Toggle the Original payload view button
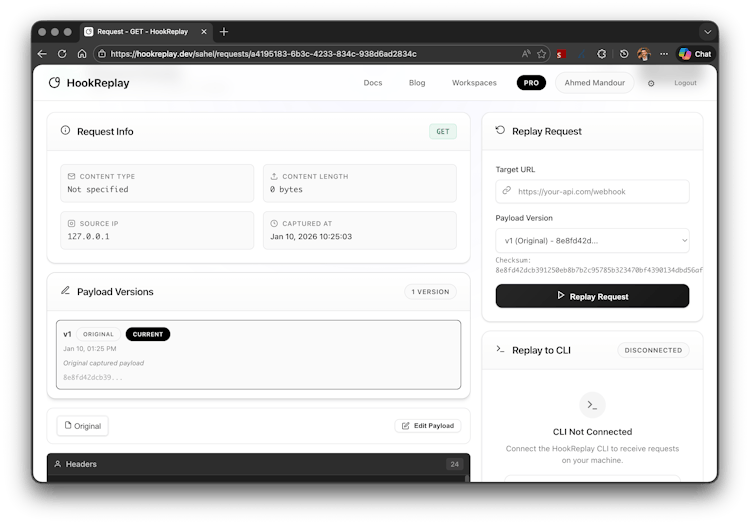 pyautogui.click(x=82, y=426)
